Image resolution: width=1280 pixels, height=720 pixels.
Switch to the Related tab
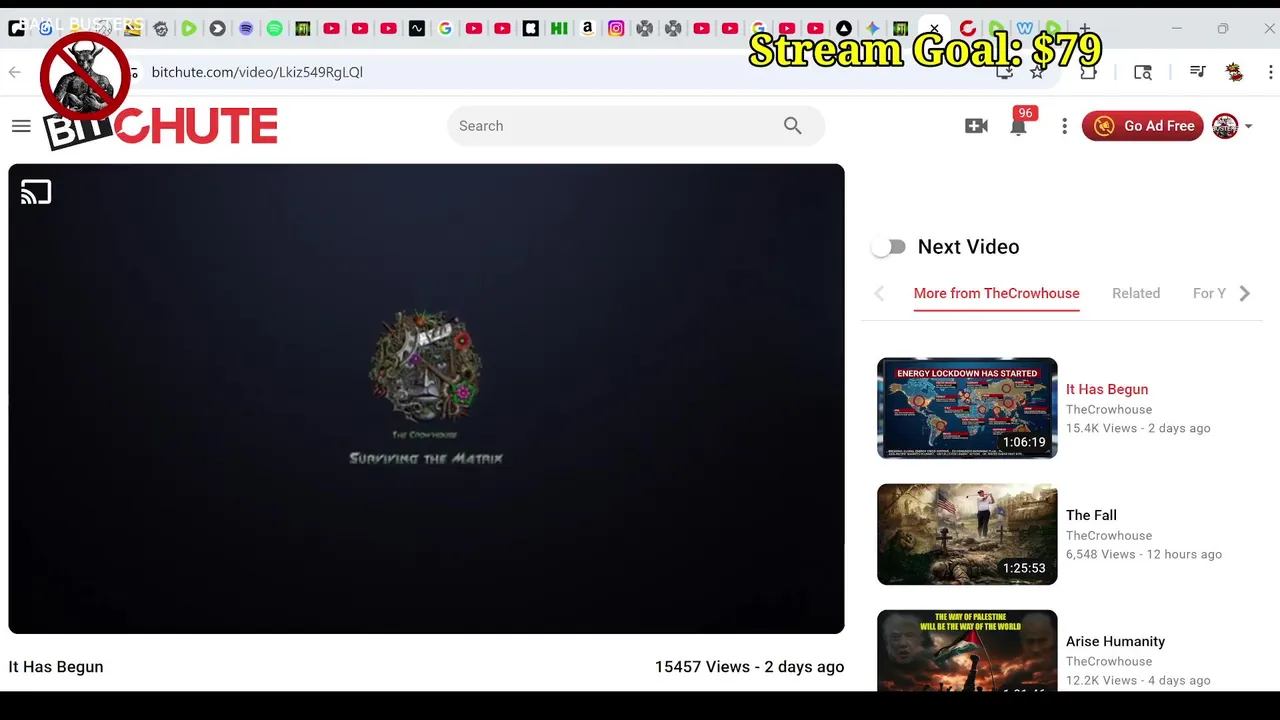pyautogui.click(x=1136, y=293)
